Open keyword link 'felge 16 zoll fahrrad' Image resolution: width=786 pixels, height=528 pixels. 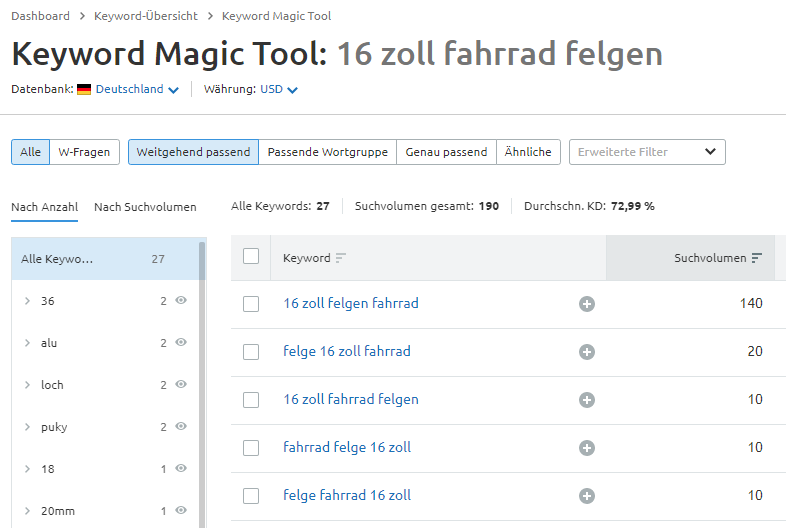click(x=347, y=351)
